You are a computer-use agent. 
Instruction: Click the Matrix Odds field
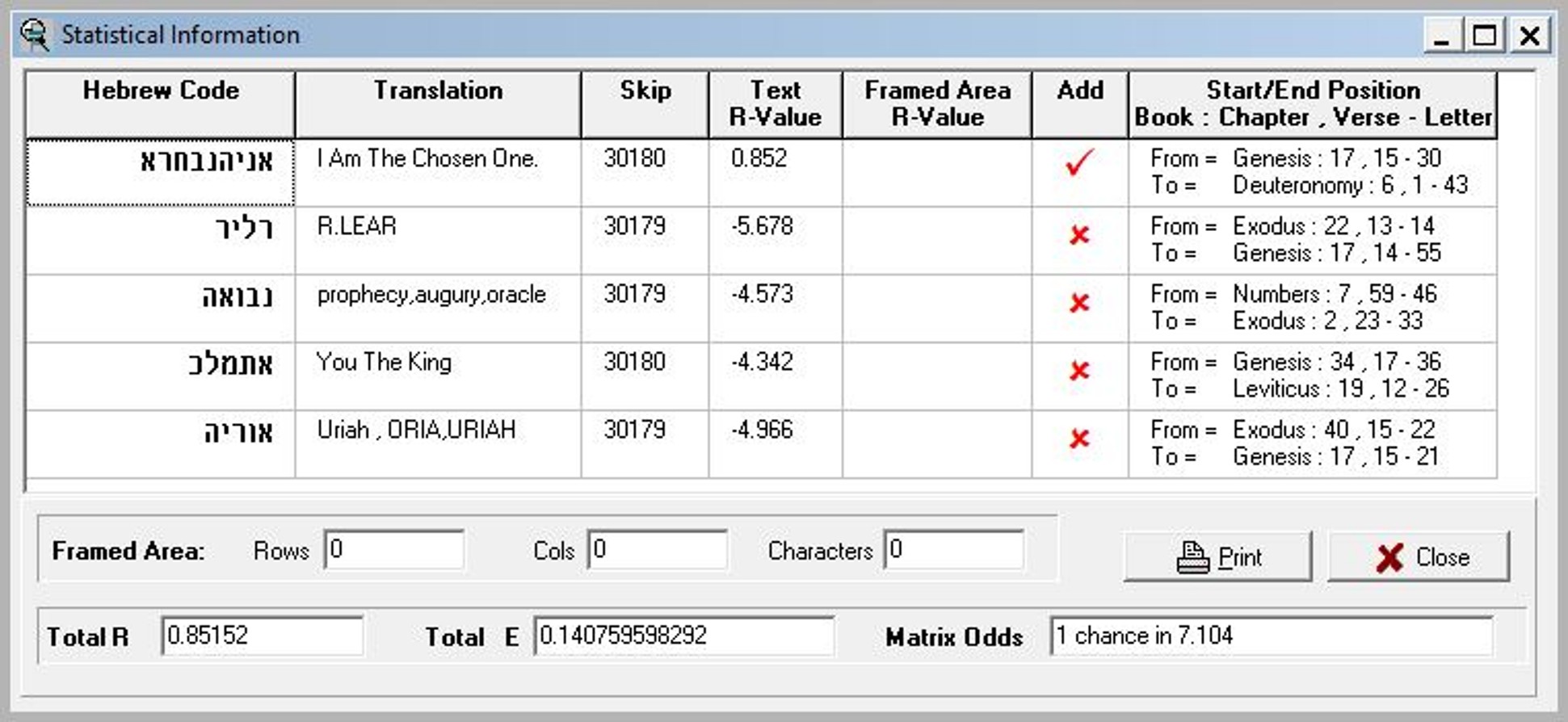[1272, 636]
